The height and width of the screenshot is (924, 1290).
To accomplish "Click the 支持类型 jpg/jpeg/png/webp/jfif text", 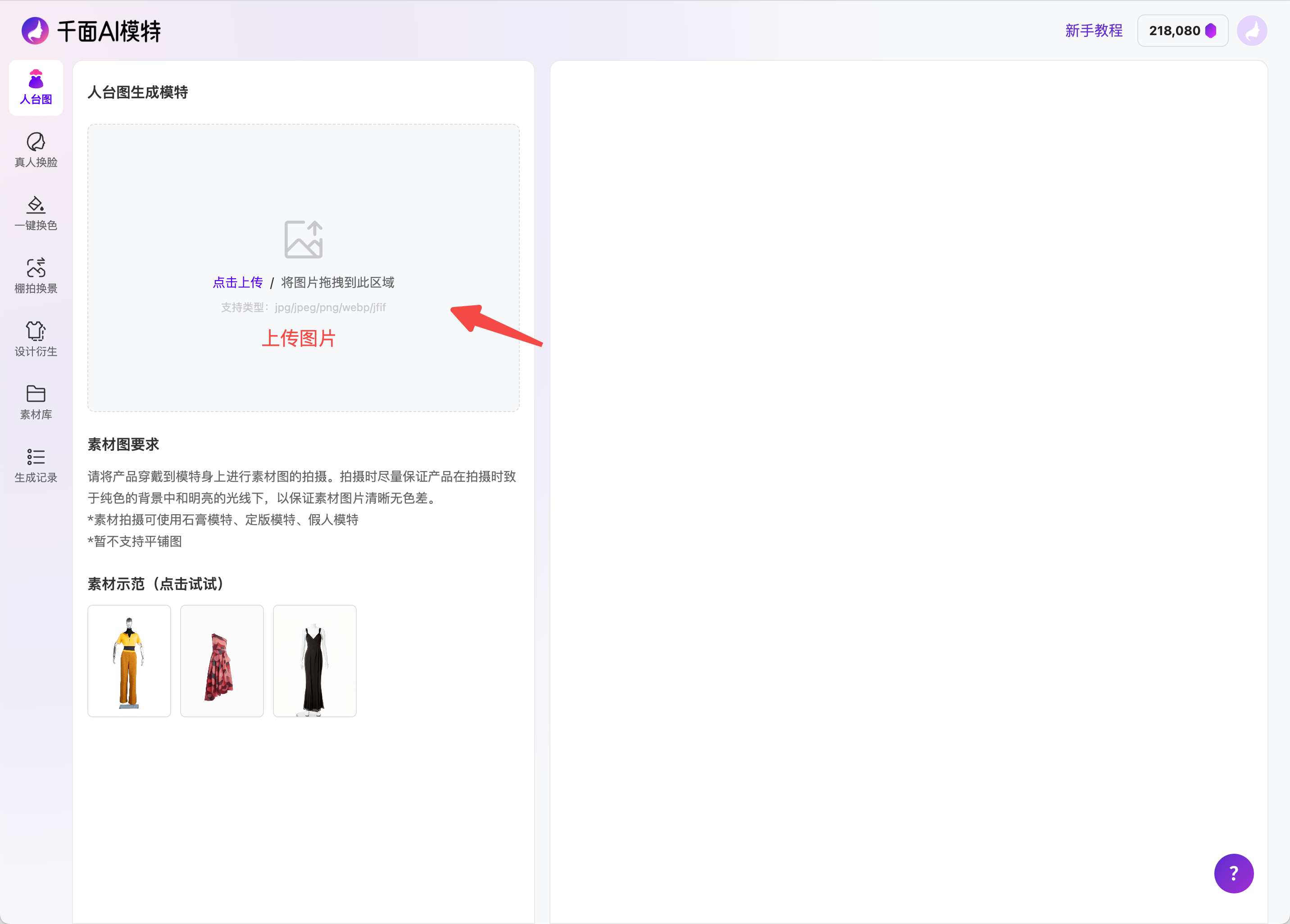I will (303, 308).
